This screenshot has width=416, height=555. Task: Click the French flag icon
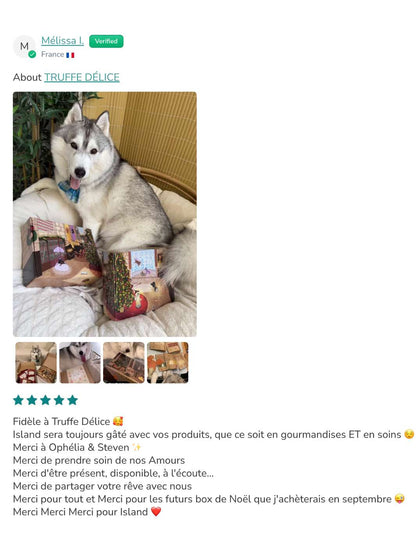click(70, 55)
